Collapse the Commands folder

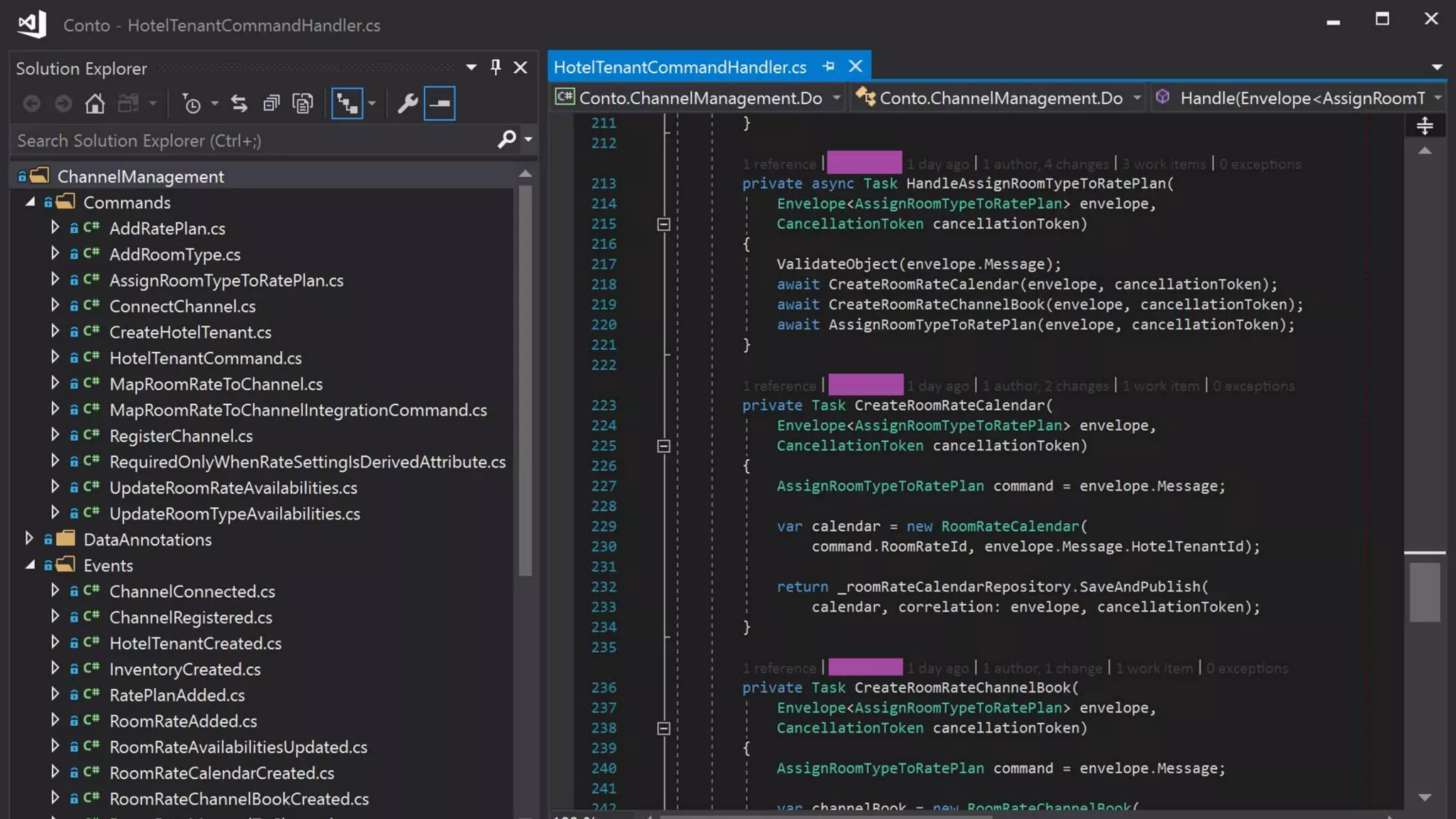29,203
